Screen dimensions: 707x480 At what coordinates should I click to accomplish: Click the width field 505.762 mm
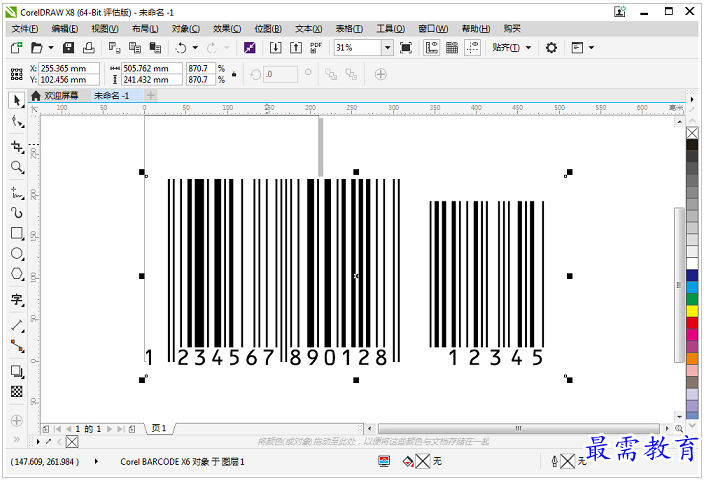click(152, 69)
